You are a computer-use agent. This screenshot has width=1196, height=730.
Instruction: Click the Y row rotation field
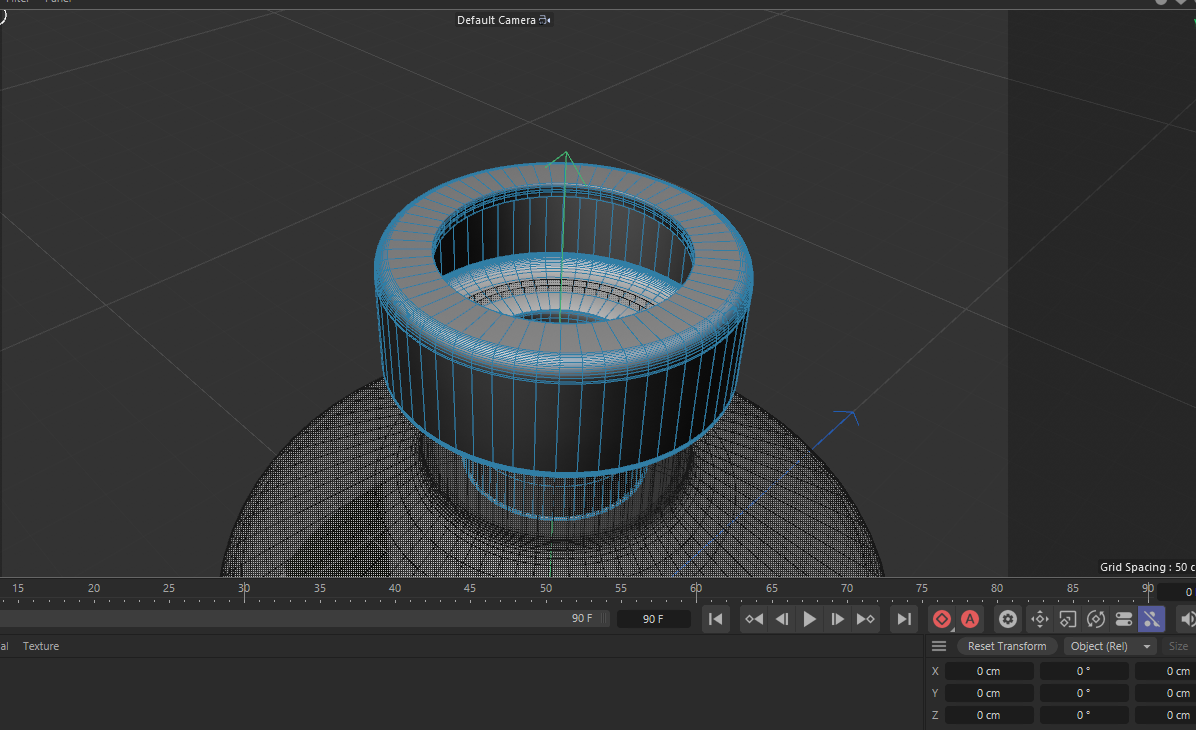pos(1084,693)
